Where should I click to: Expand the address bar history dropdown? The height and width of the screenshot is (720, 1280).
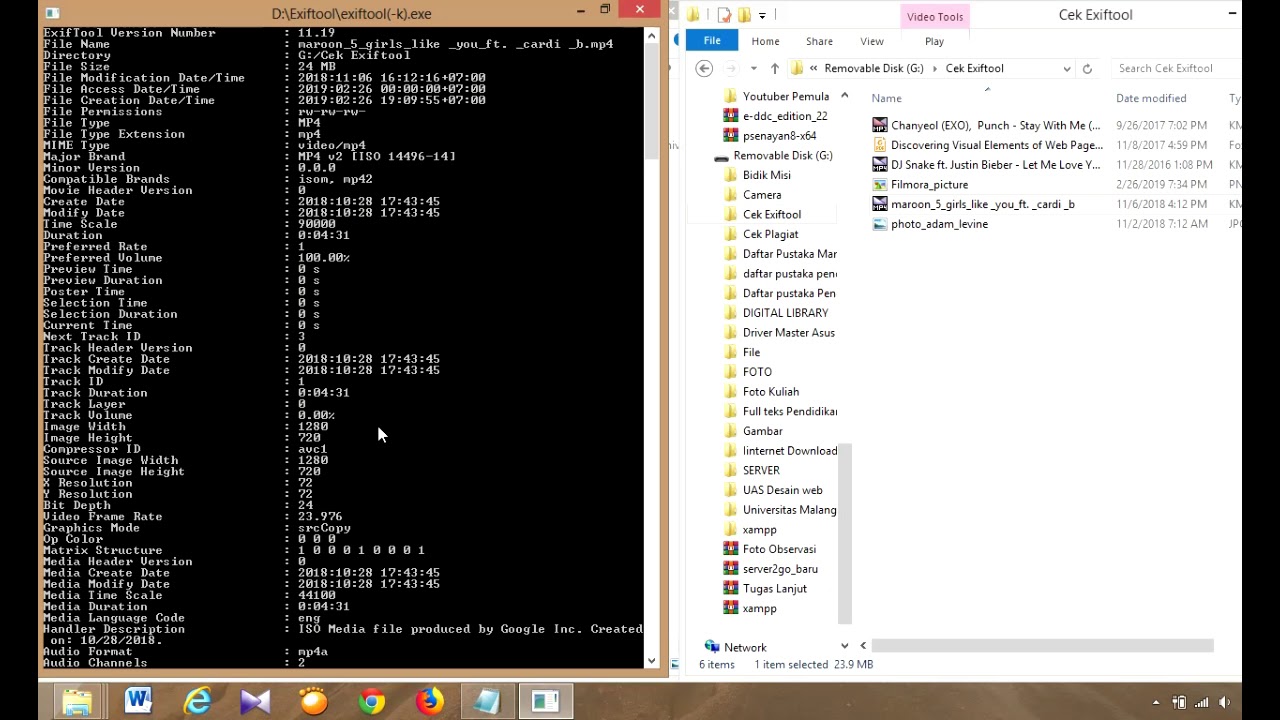[1067, 69]
